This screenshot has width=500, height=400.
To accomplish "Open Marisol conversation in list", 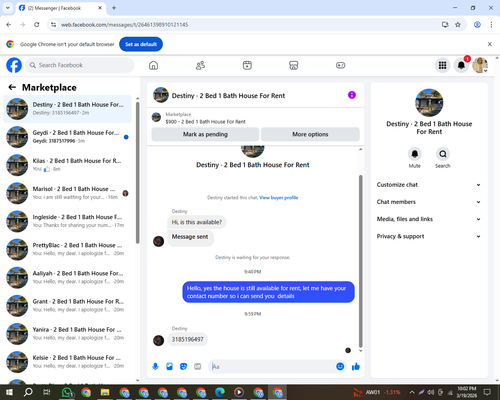I will (x=67, y=193).
